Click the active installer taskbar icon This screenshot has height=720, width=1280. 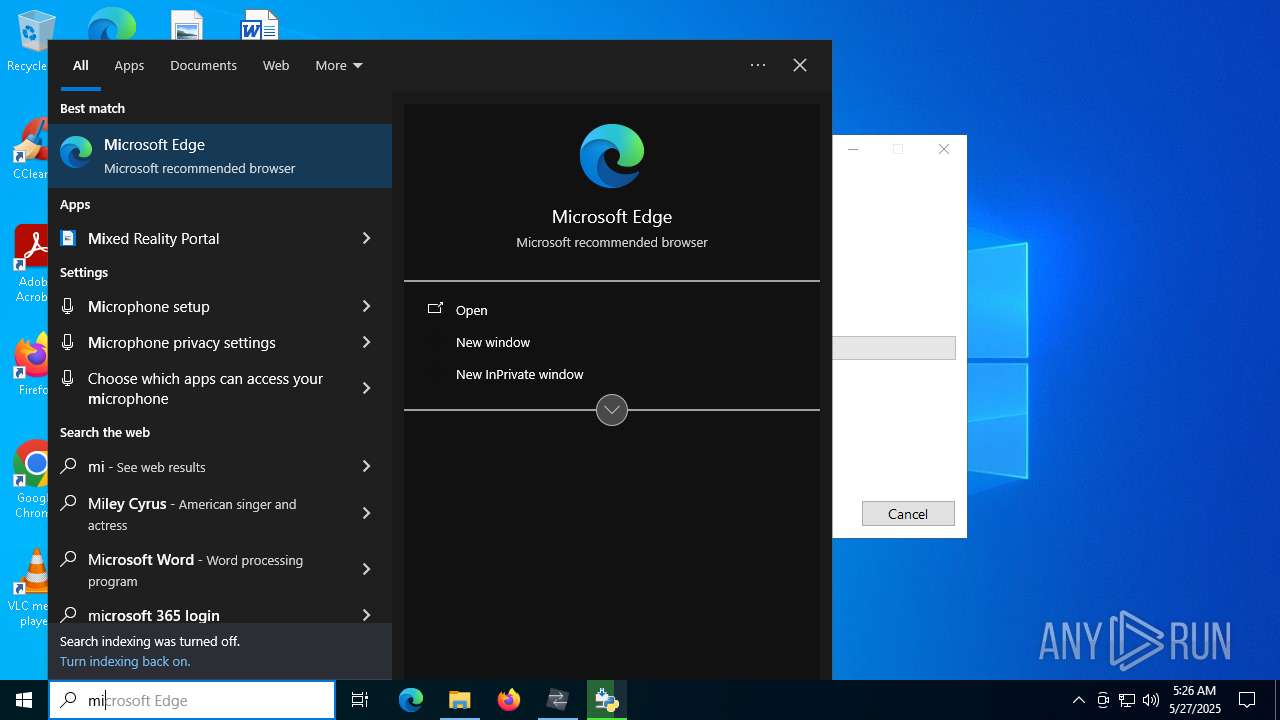(606, 700)
